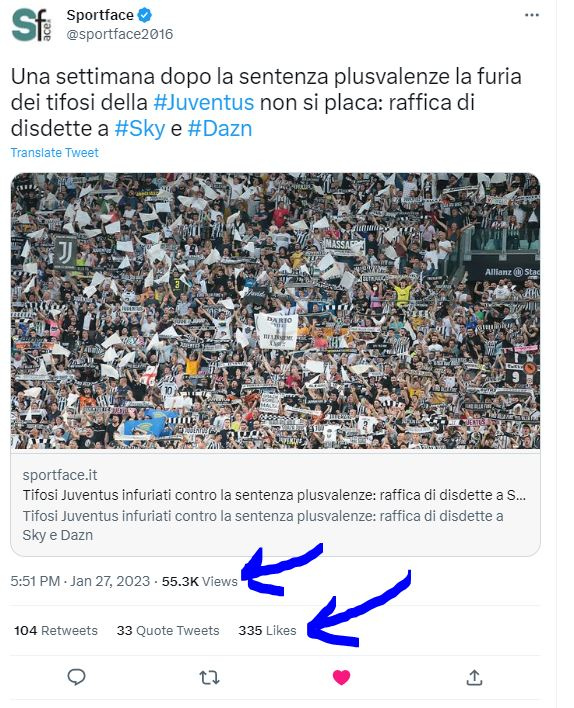Screen dimensions: 574x708
Task: Click the share upload icon
Action: coord(474,677)
